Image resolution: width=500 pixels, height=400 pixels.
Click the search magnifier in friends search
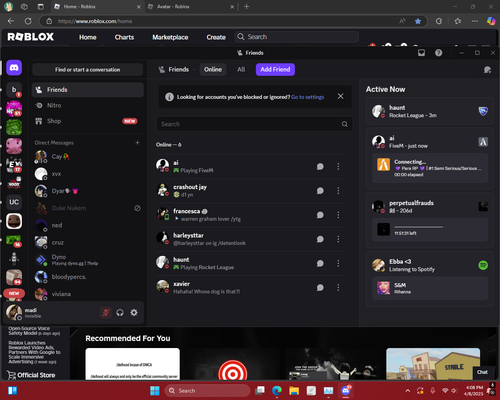[x=345, y=124]
